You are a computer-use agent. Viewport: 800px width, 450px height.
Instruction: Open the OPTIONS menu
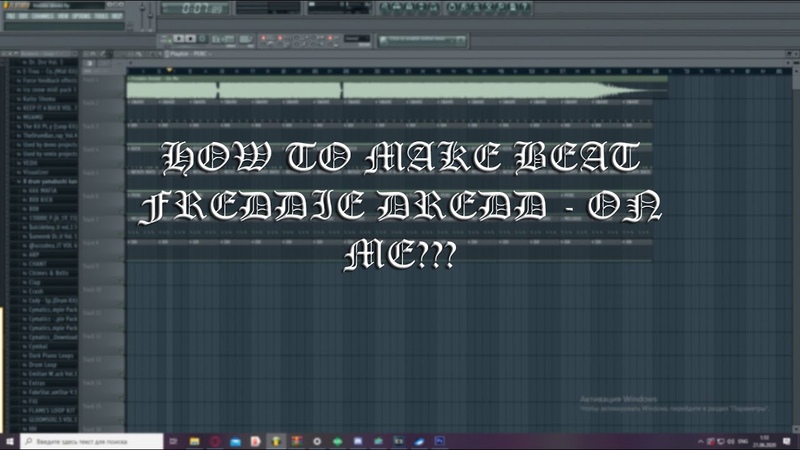tap(82, 16)
